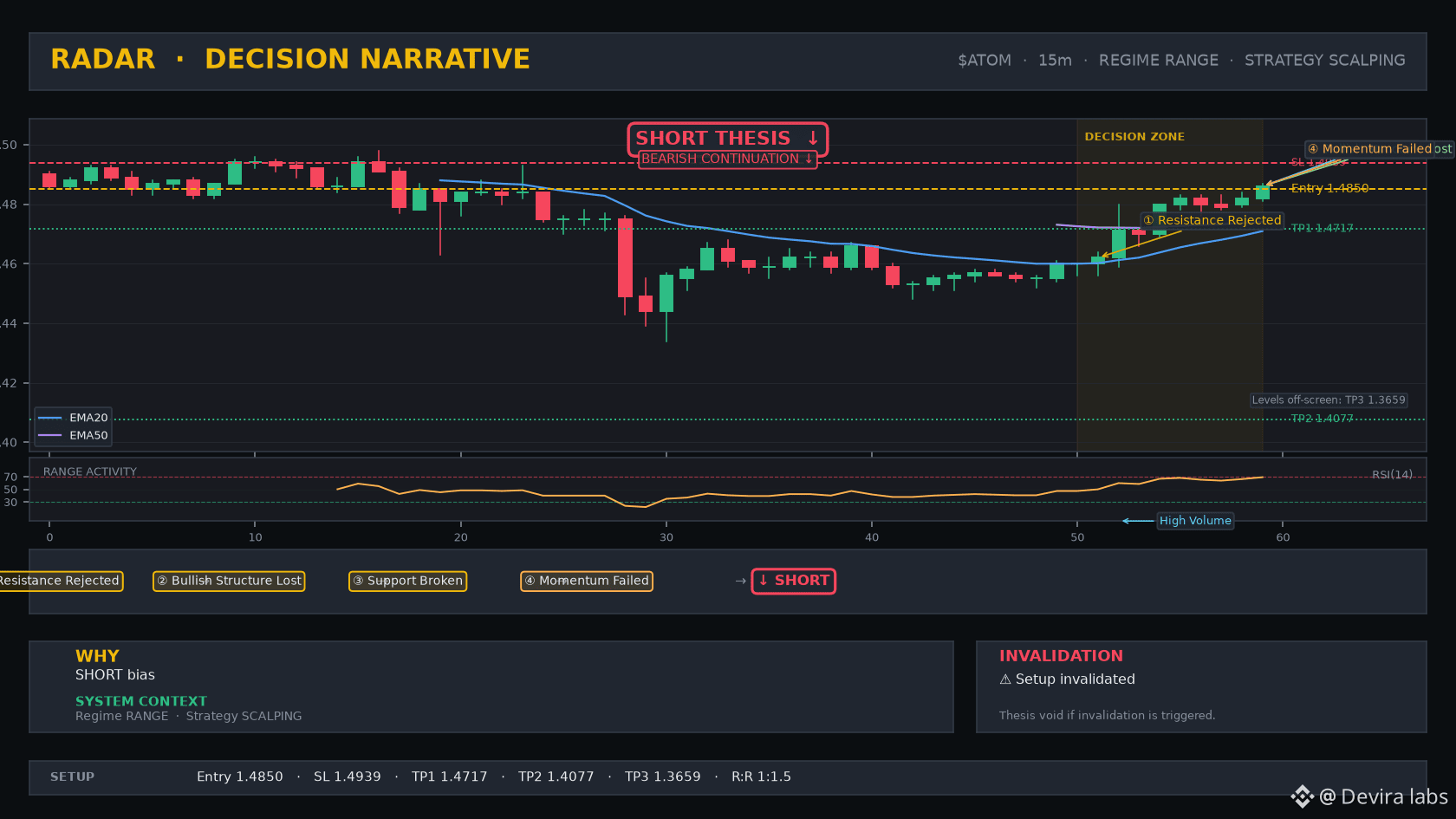Click the Momentum Failed annotation on the chart
1456x819 pixels.
point(1370,149)
